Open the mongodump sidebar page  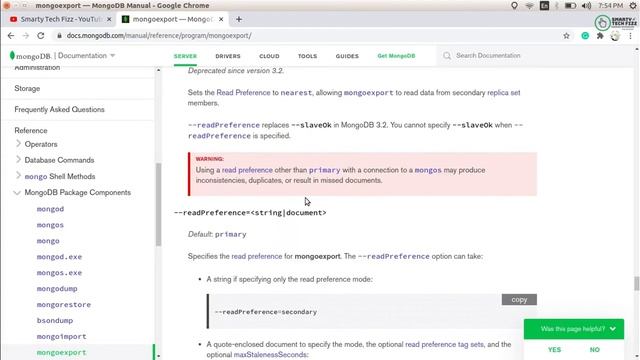[x=57, y=289]
